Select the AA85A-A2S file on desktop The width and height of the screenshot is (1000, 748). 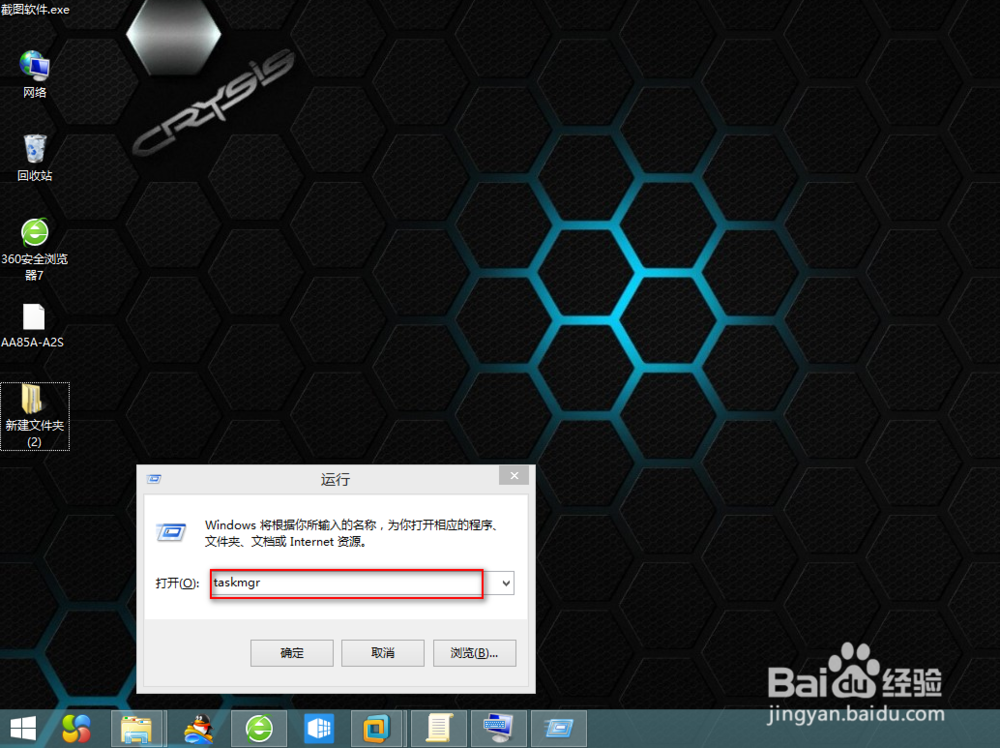[33, 325]
